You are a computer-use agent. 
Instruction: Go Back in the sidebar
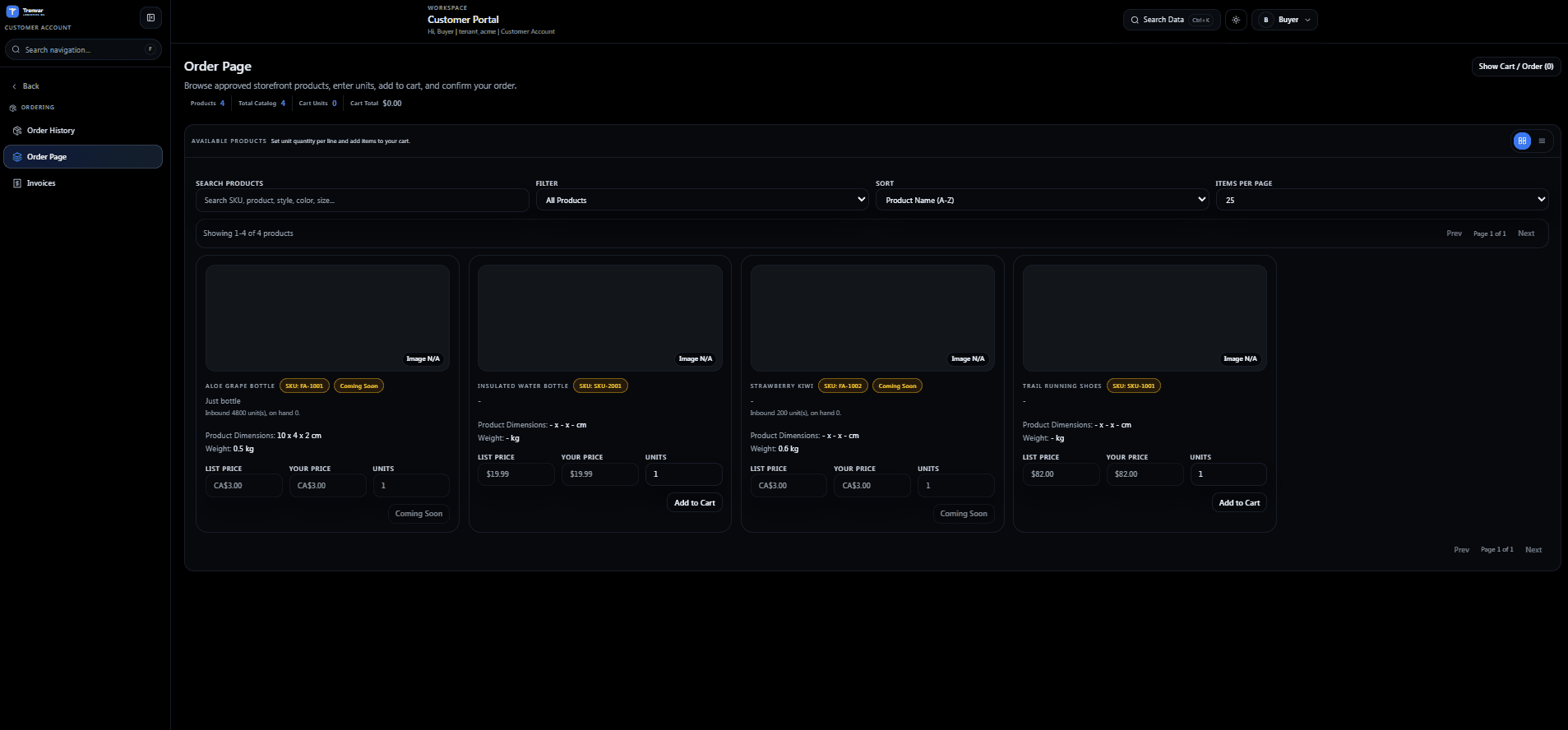click(x=25, y=86)
